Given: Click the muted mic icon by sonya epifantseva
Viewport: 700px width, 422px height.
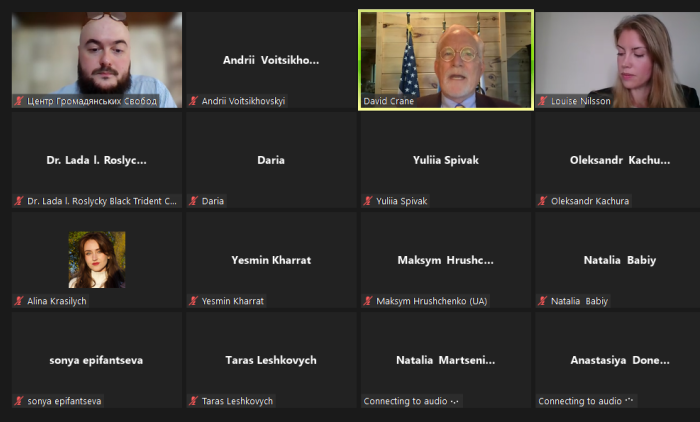Looking at the screenshot, I should coord(19,401).
